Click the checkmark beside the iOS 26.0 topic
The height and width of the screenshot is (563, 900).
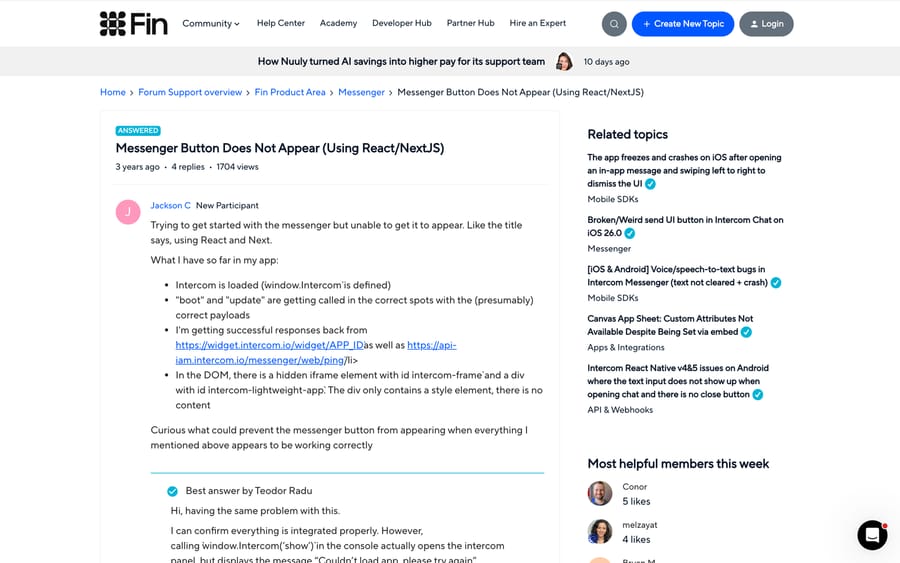630,234
